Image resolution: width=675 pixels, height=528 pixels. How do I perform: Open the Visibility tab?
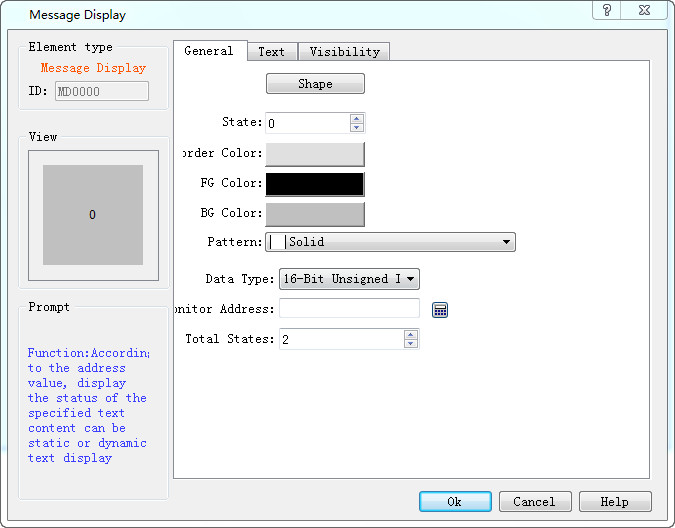[x=344, y=52]
